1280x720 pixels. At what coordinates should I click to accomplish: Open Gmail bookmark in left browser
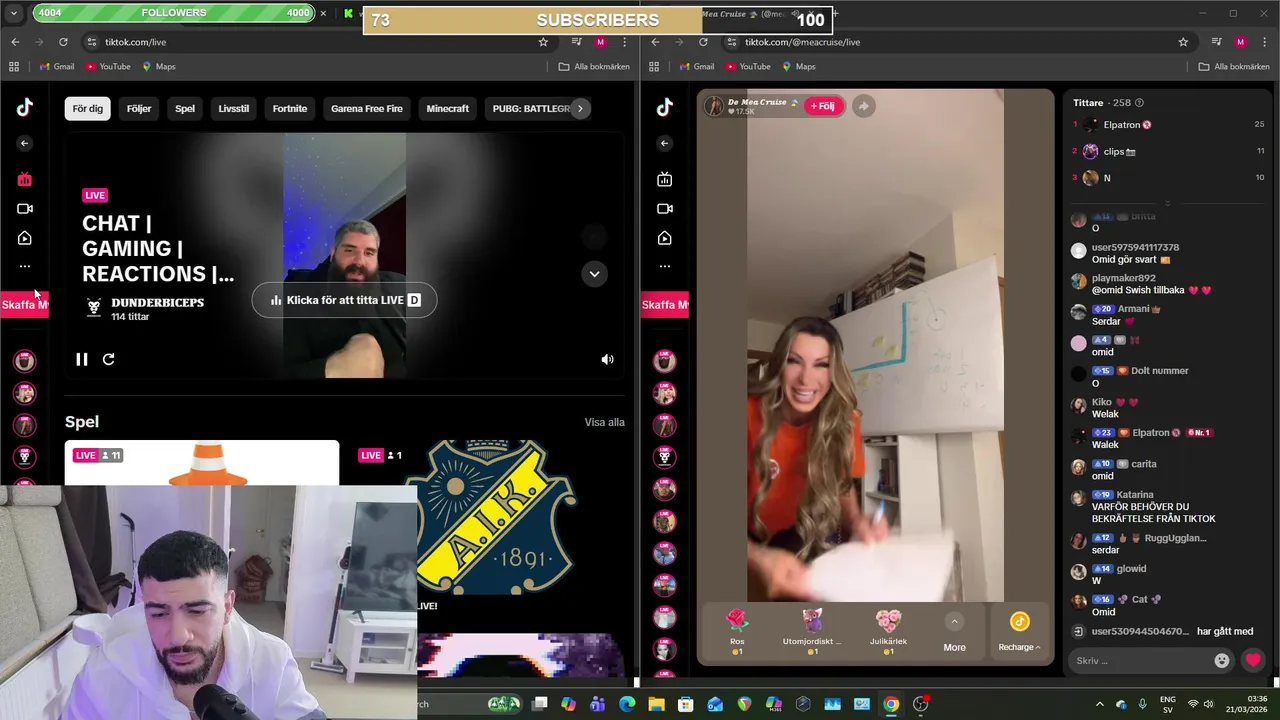[57, 67]
